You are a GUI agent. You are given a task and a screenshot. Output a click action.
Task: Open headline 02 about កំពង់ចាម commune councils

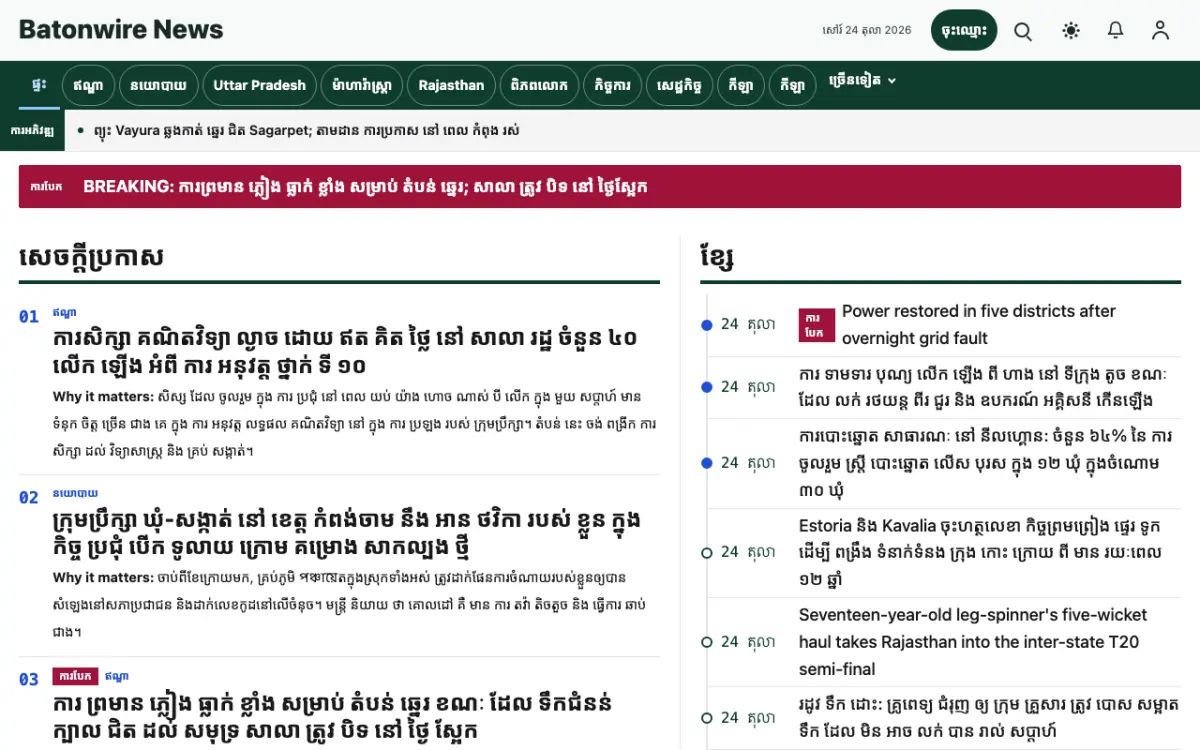coord(347,534)
